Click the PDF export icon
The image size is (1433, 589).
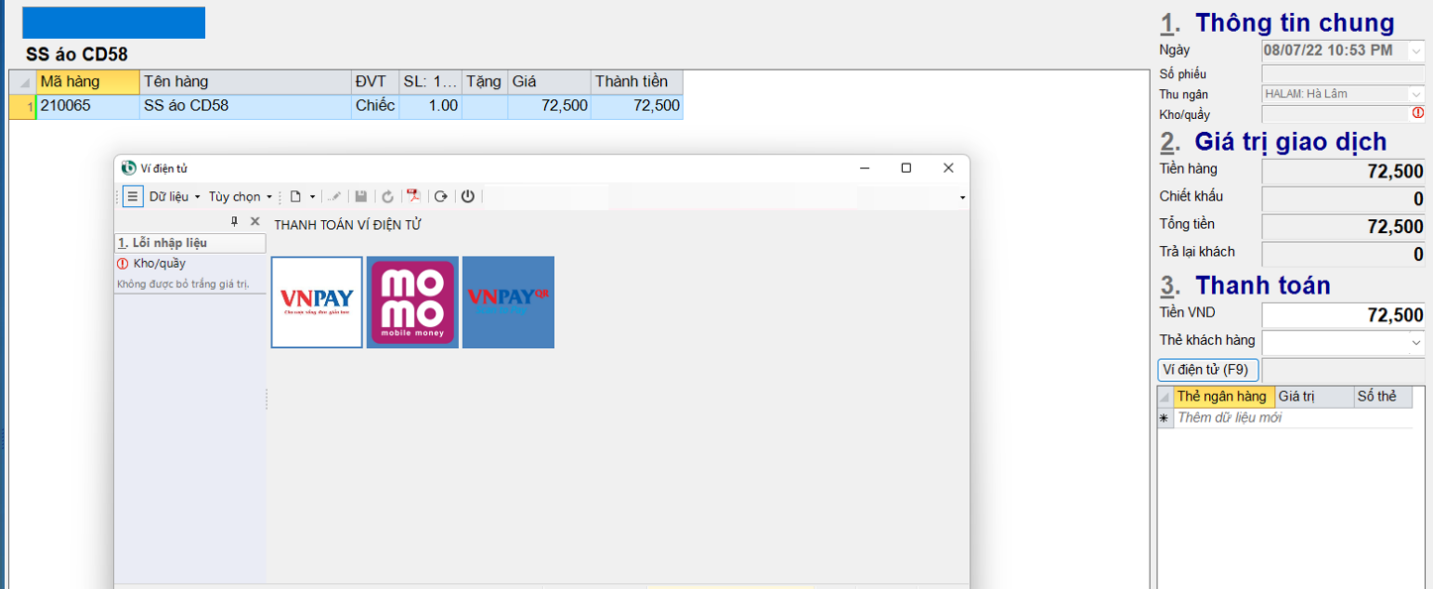[x=413, y=197]
